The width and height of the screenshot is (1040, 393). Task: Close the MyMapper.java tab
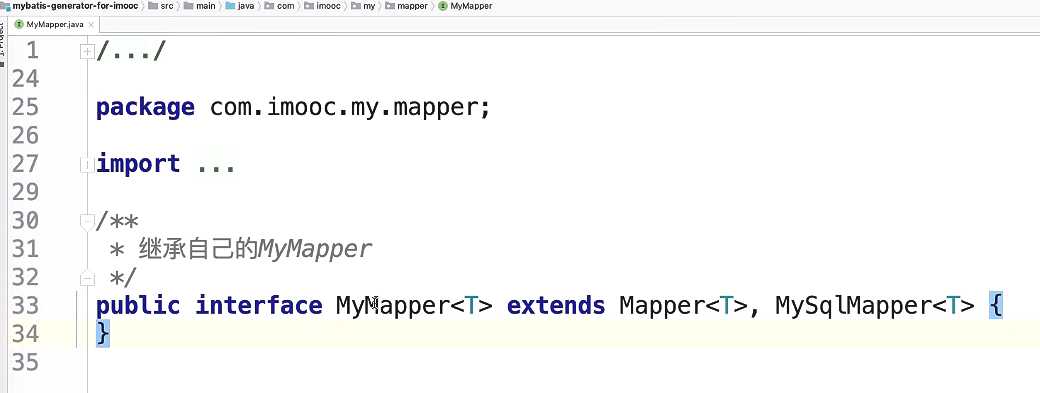pyautogui.click(x=92, y=25)
